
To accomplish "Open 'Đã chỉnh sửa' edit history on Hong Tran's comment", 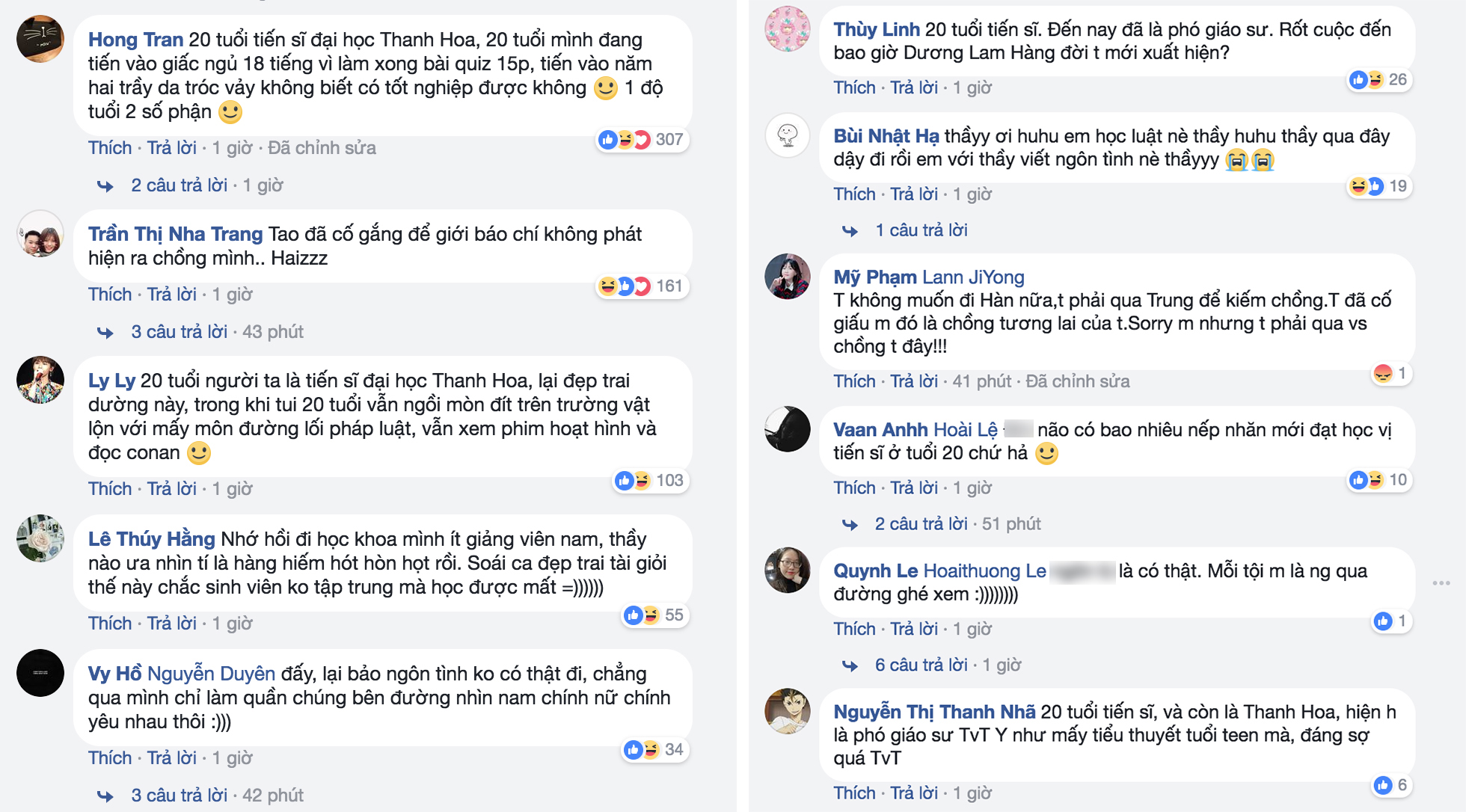I will (x=322, y=147).
